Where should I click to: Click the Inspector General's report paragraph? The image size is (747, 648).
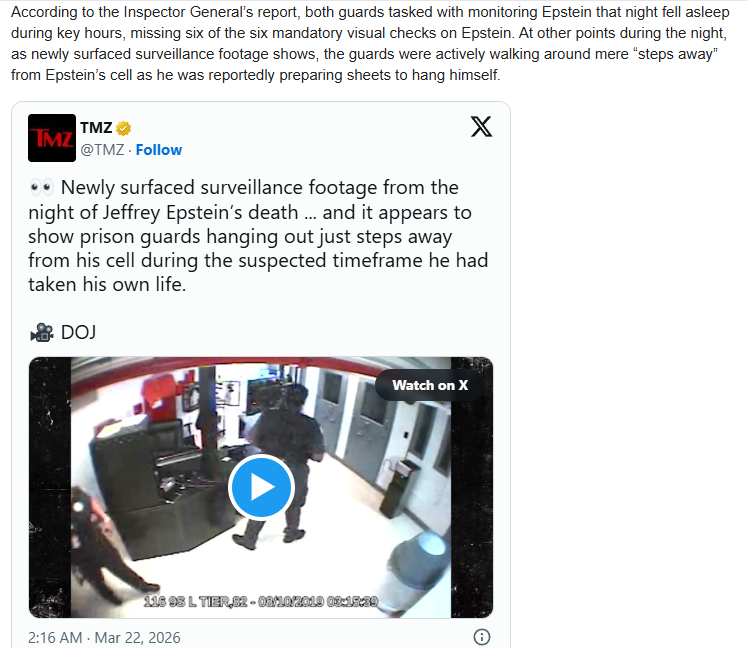pos(370,43)
